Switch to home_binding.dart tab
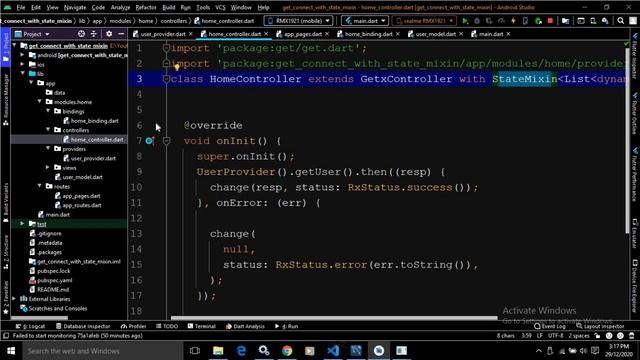Image resolution: width=640 pixels, height=360 pixels. 369,34
